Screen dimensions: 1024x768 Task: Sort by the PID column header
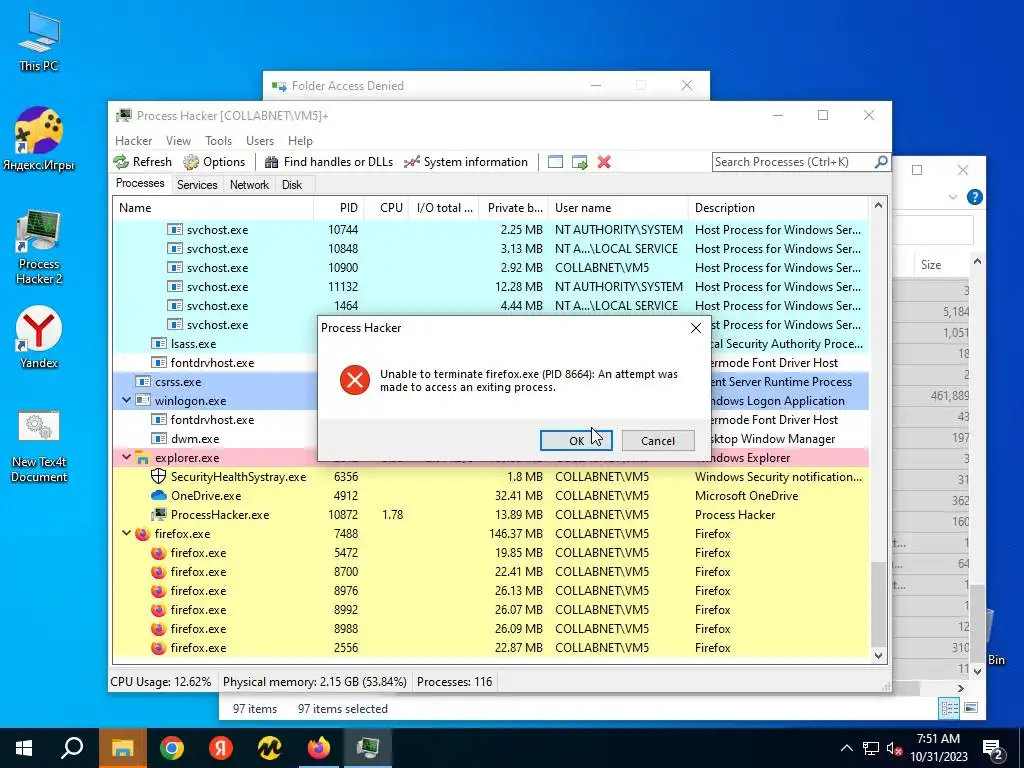pyautogui.click(x=339, y=208)
